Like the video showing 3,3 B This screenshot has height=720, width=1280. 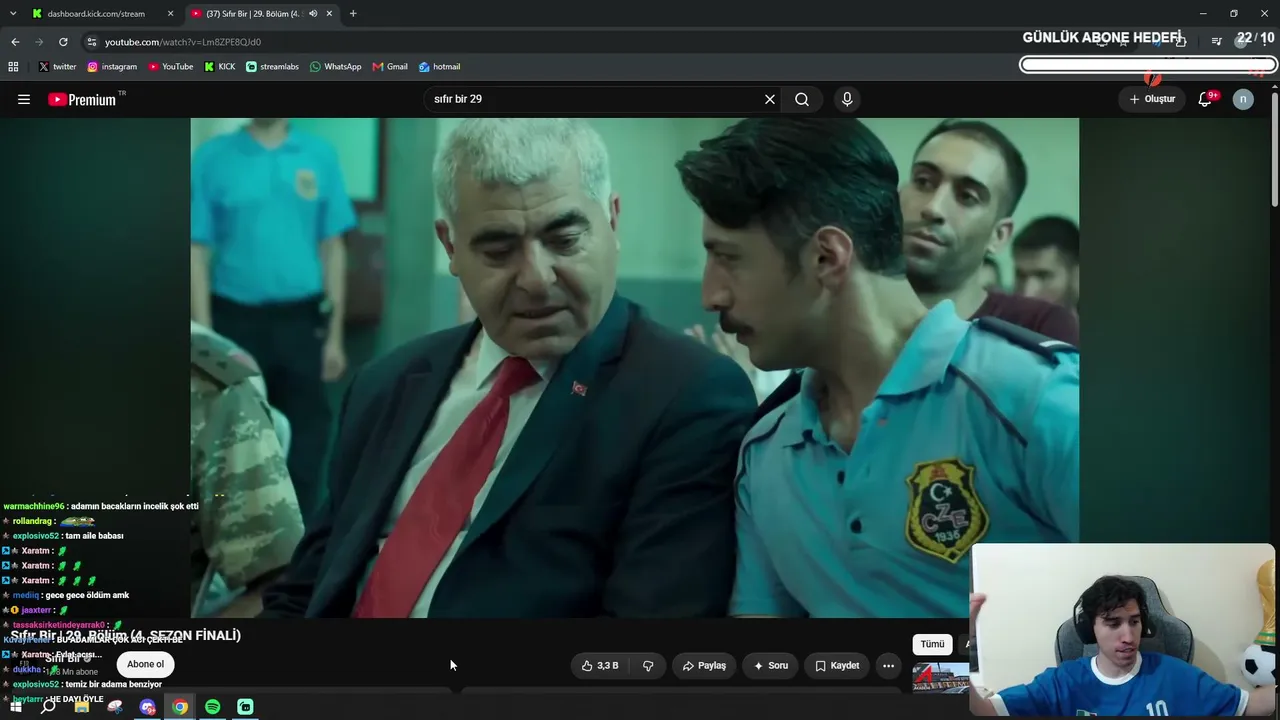tap(600, 665)
